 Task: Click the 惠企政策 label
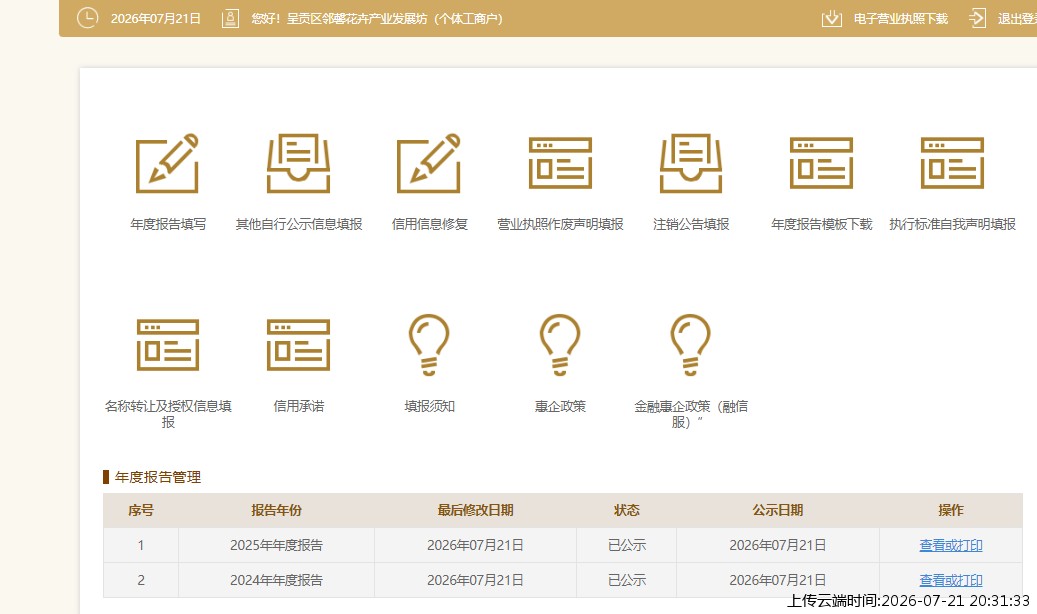point(560,406)
